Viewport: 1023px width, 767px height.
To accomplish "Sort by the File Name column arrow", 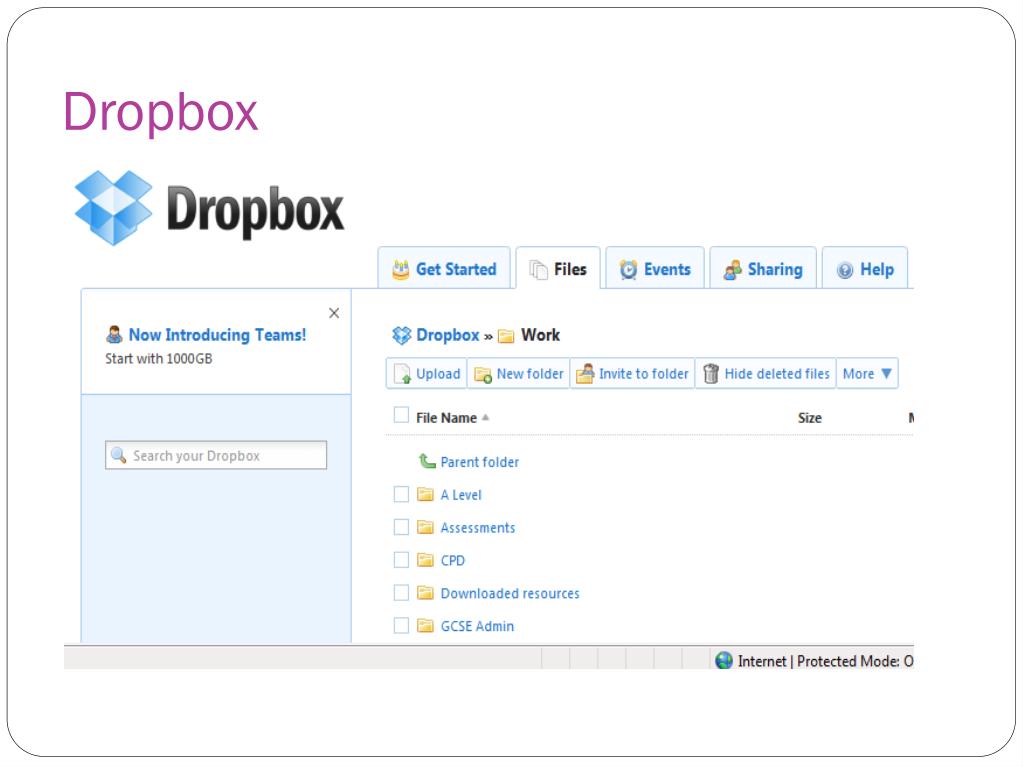I will 485,417.
